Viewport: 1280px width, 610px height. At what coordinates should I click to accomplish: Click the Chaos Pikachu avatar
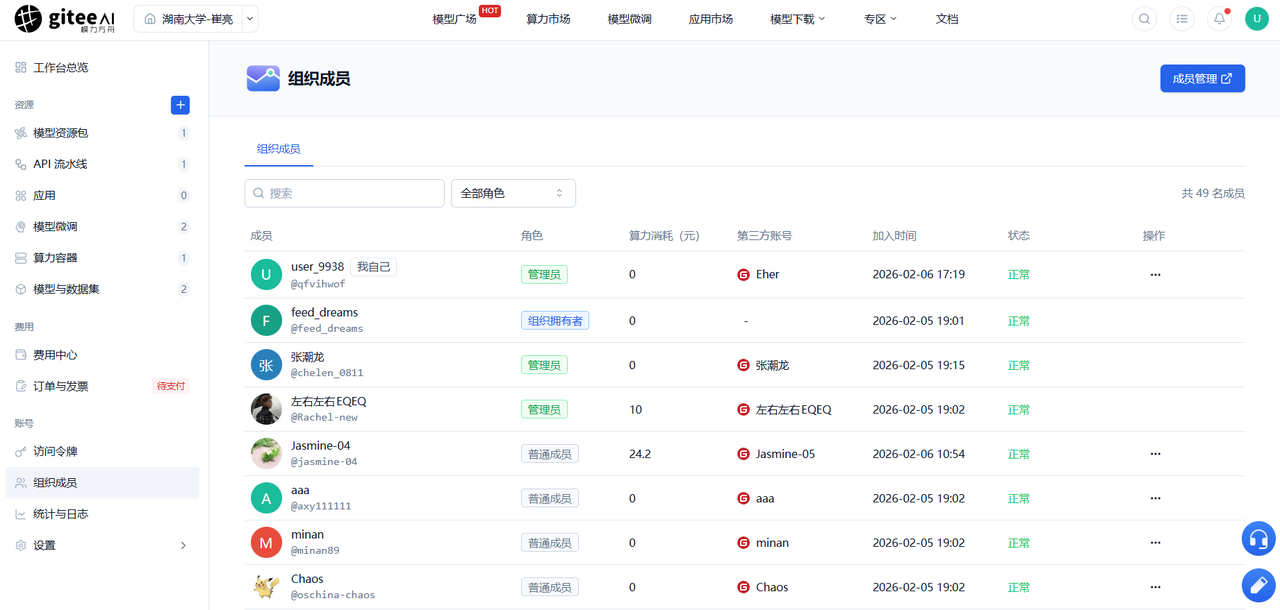click(x=266, y=587)
